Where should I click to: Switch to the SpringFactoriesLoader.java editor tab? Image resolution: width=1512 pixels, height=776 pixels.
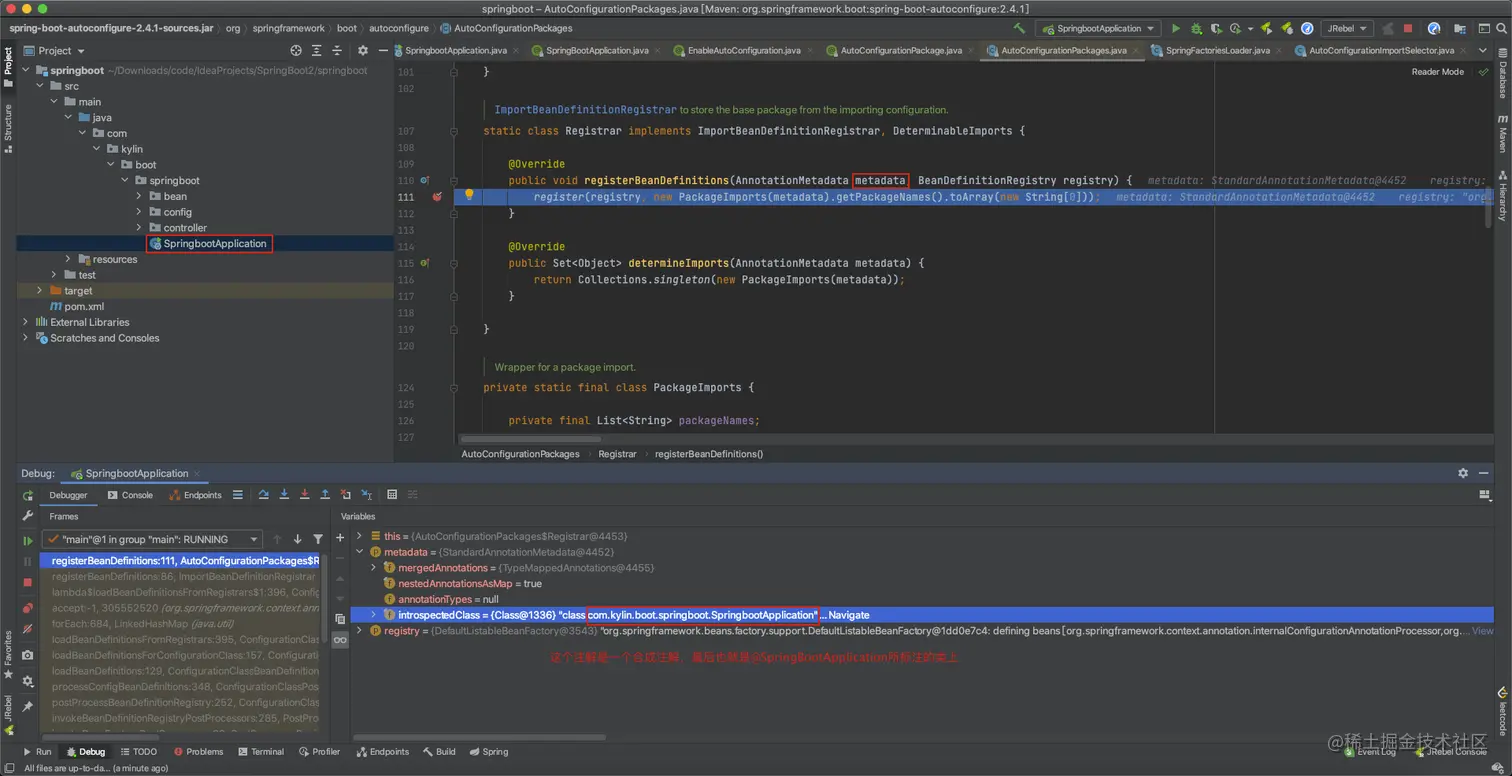[1216, 50]
